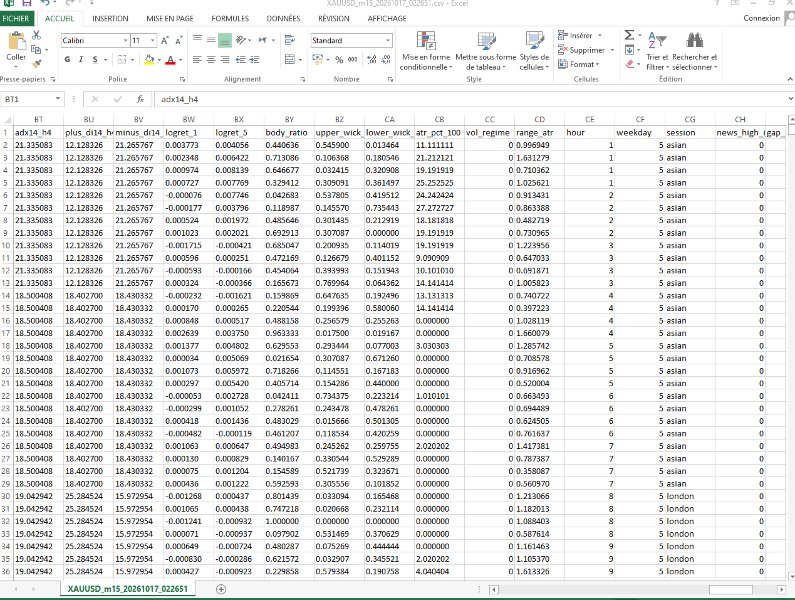
Task: Click the insert function fx icon
Action: pos(140,99)
